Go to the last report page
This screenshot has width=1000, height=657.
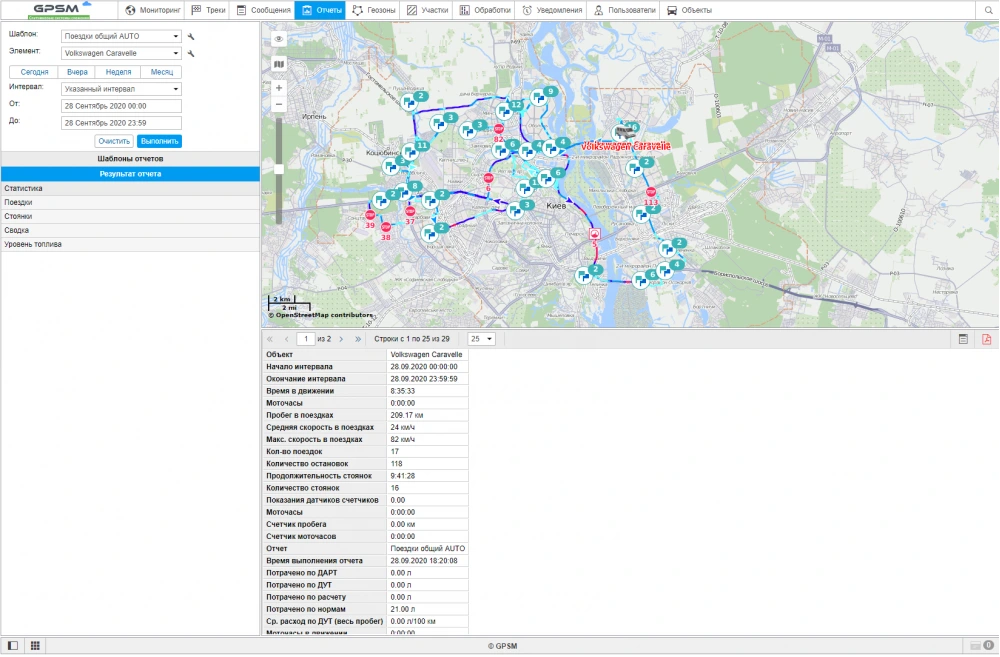[x=358, y=339]
